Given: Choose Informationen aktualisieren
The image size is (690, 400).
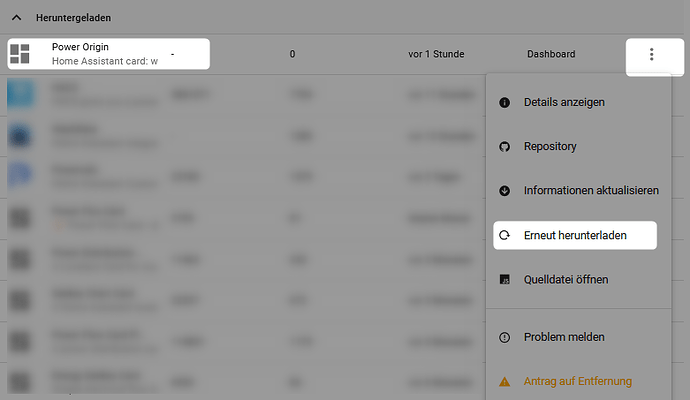Looking at the screenshot, I should click(x=579, y=191).
